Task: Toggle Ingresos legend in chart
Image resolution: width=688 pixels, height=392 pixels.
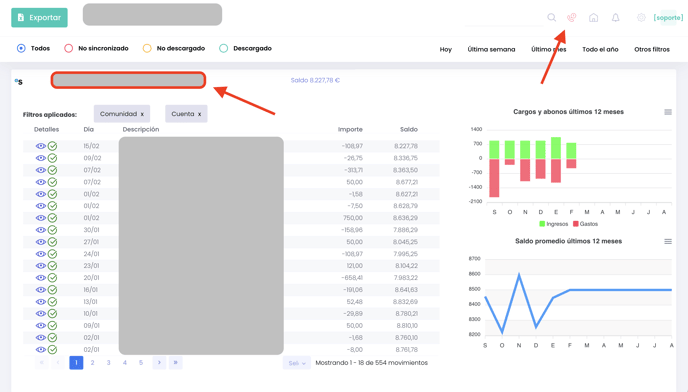Action: [x=553, y=224]
